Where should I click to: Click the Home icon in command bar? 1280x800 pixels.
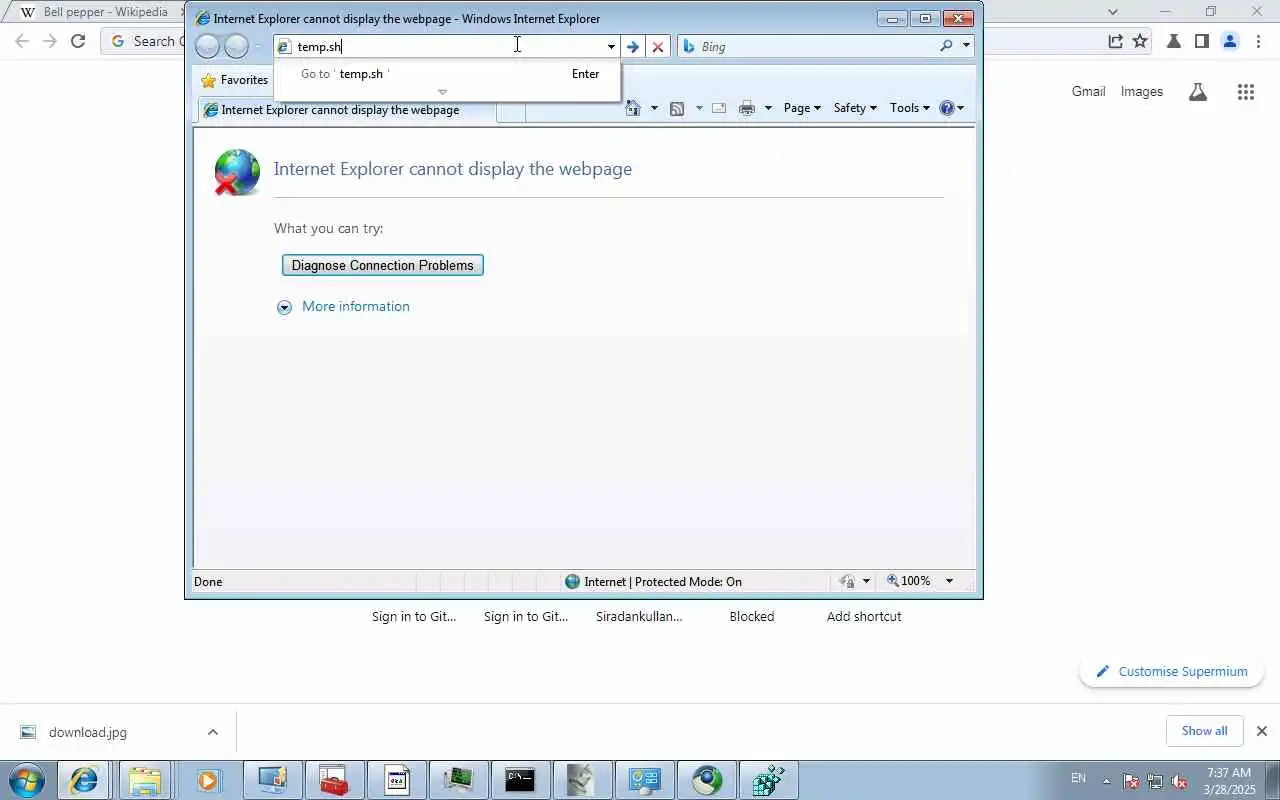point(632,108)
